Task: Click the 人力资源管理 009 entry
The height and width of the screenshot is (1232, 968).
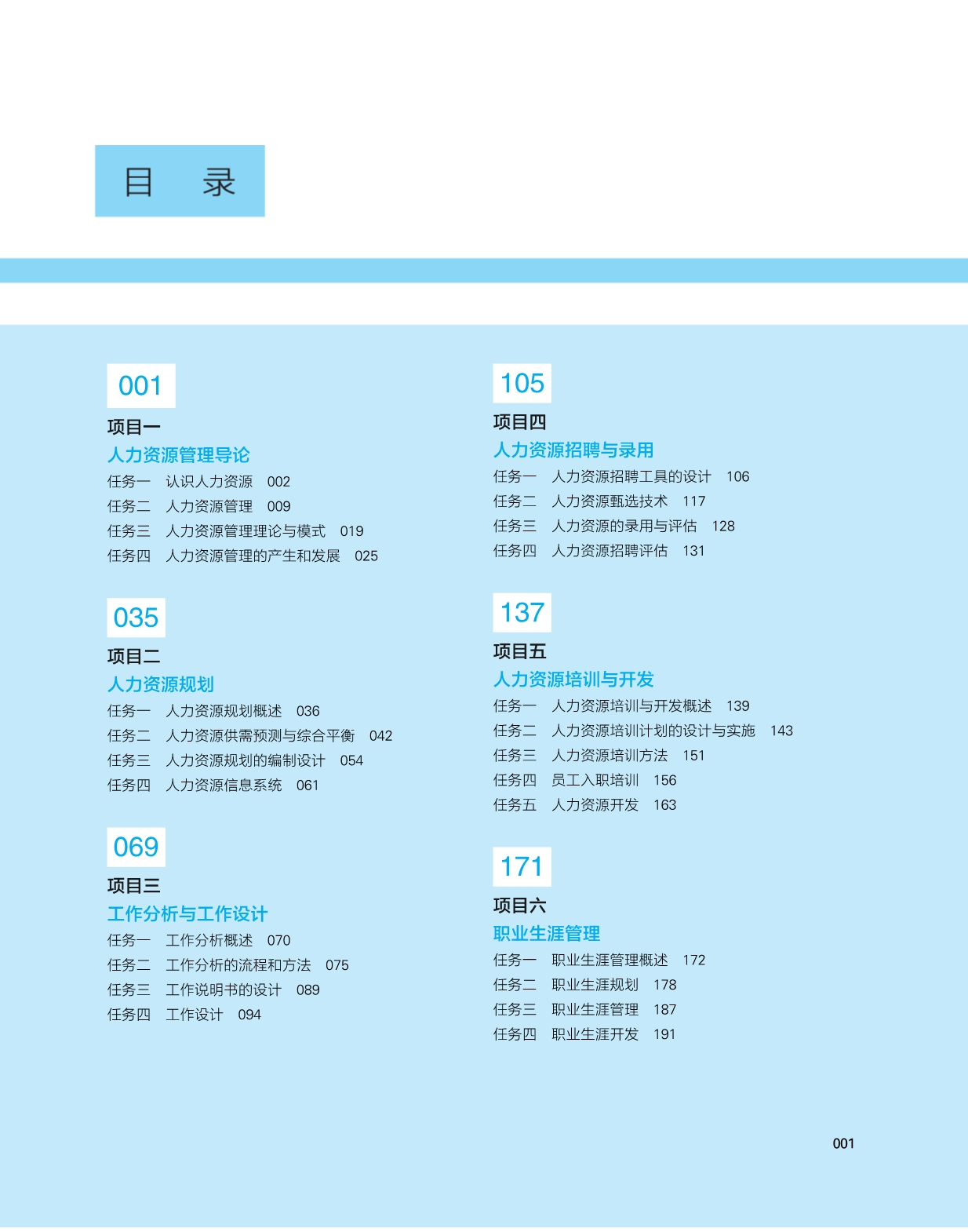Action: (198, 506)
